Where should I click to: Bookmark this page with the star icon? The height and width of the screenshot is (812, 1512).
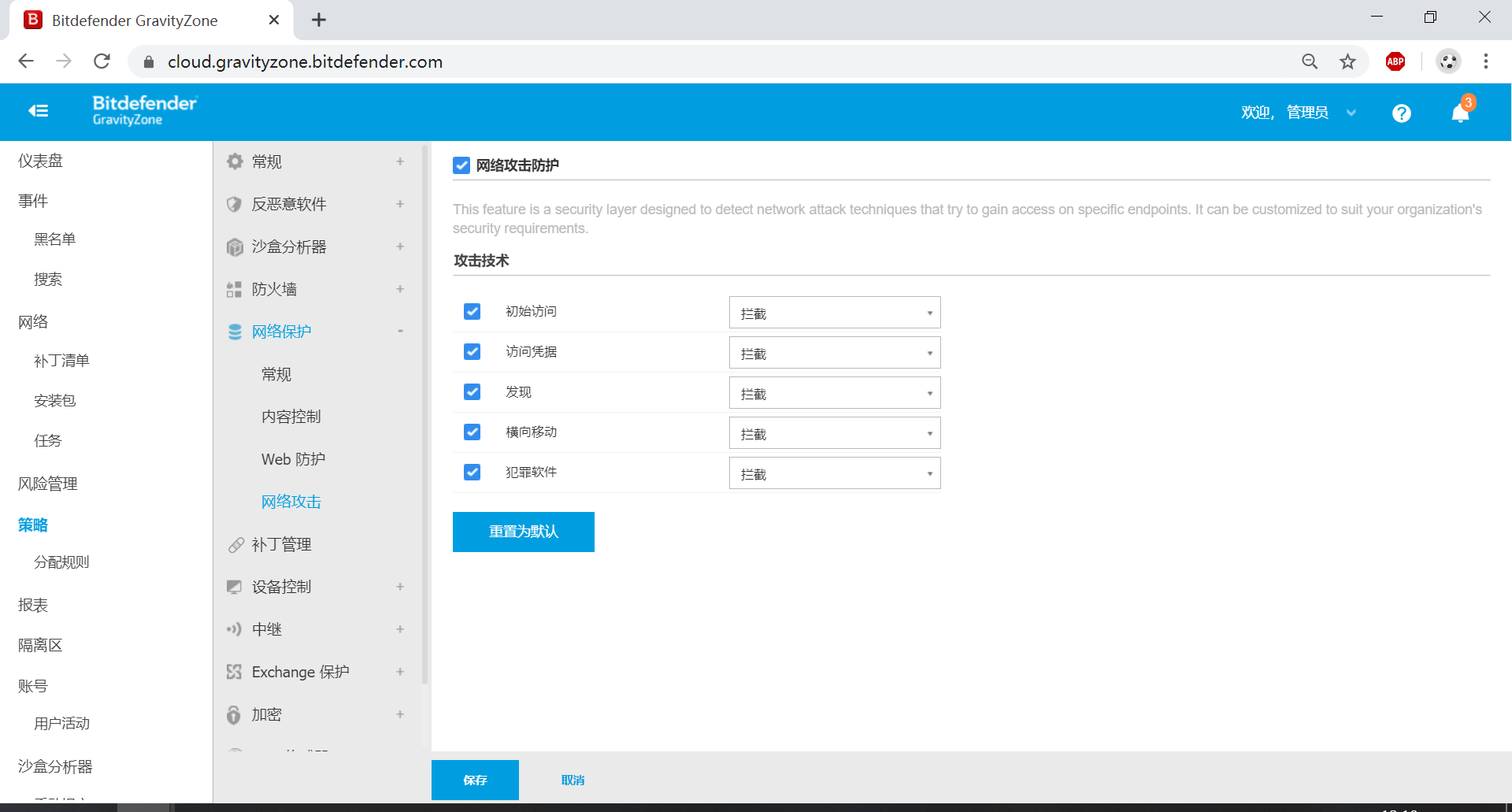click(1348, 61)
